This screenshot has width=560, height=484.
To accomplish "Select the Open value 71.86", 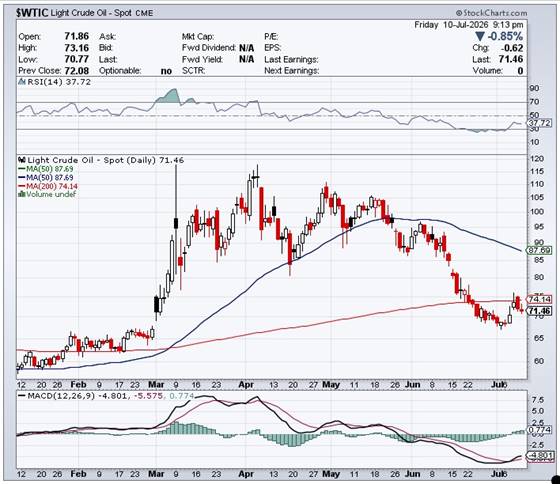I will pos(76,36).
